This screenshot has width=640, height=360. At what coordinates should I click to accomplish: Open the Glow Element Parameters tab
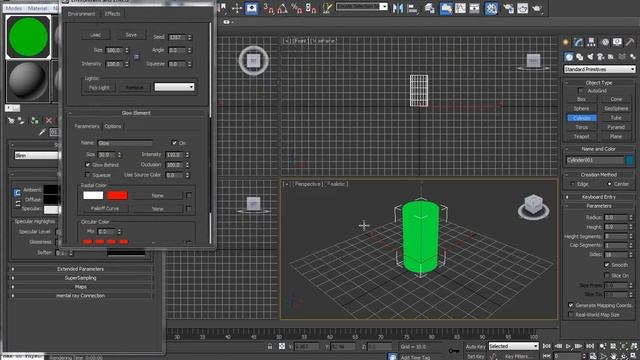click(x=87, y=127)
